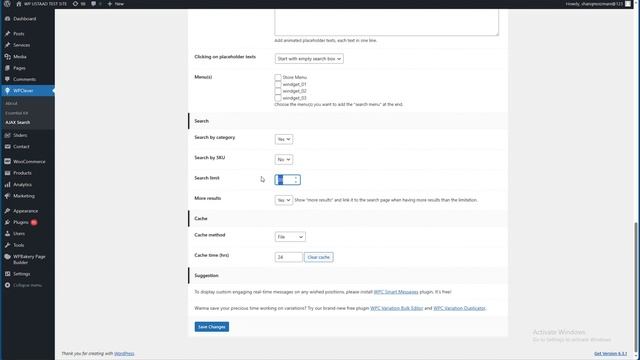
Task: Check the windget_02 menu checkbox
Action: pos(278,91)
